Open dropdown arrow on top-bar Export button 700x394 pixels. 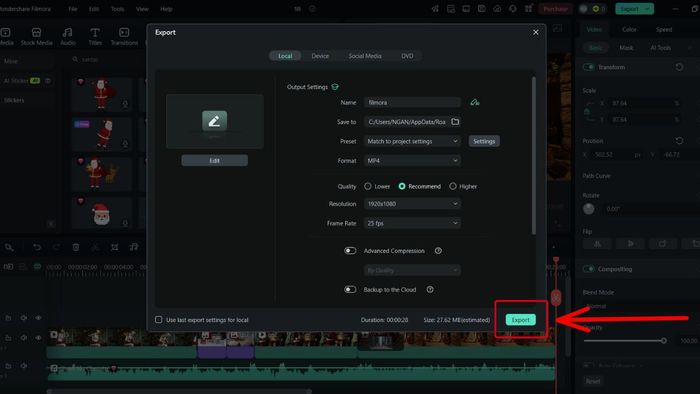pos(647,8)
